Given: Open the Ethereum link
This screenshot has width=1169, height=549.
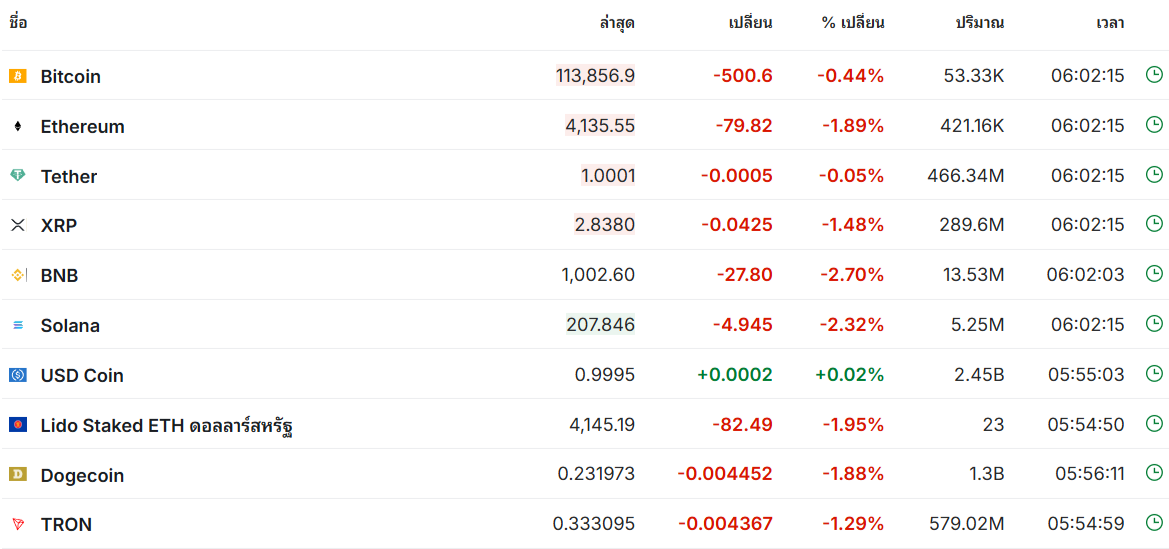Looking at the screenshot, I should 82,126.
